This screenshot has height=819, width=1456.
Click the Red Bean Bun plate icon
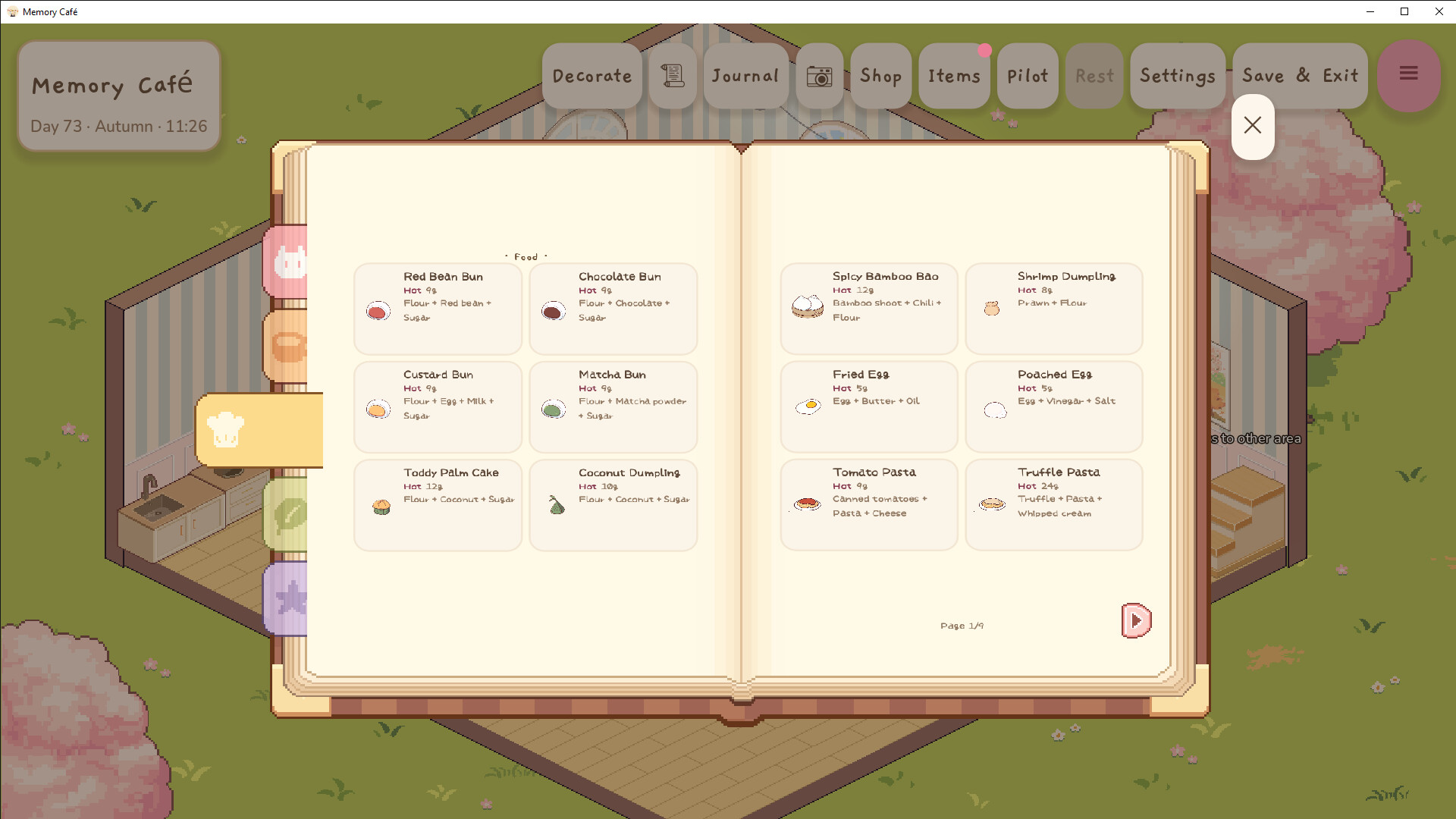(x=378, y=311)
